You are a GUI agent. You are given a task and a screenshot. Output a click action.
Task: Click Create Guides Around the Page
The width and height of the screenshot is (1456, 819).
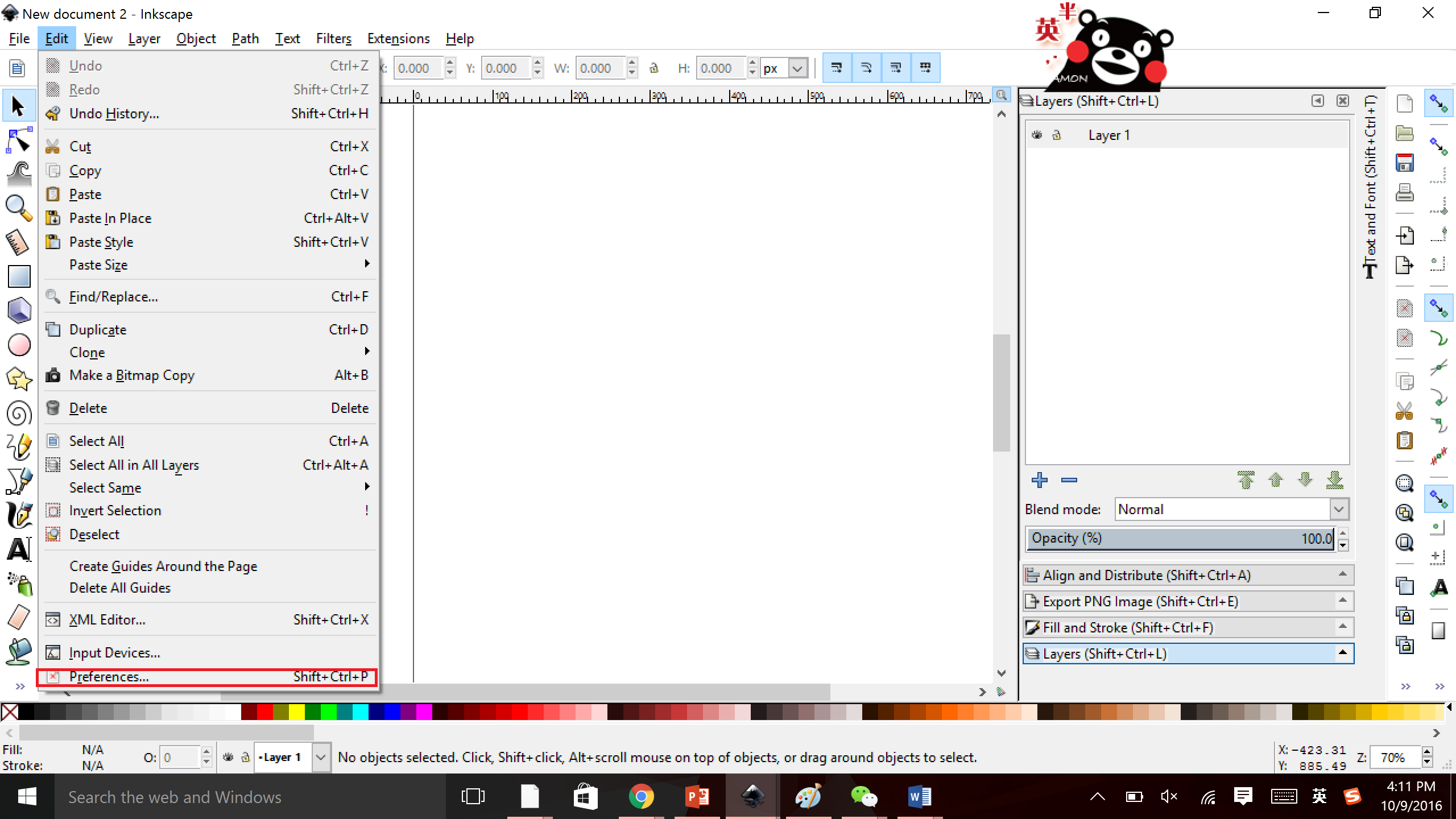pos(208,566)
